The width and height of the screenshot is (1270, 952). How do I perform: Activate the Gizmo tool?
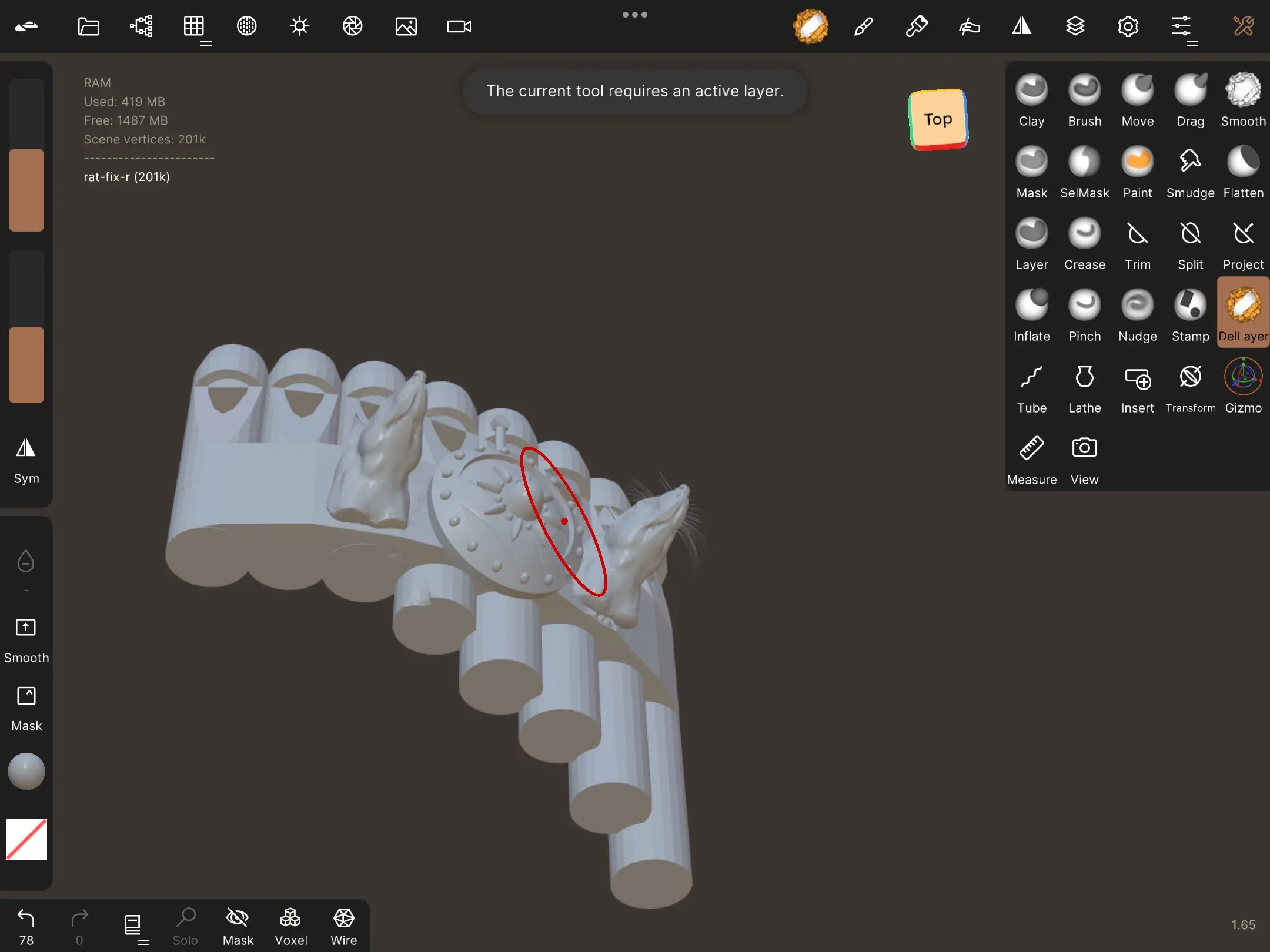[x=1243, y=387]
